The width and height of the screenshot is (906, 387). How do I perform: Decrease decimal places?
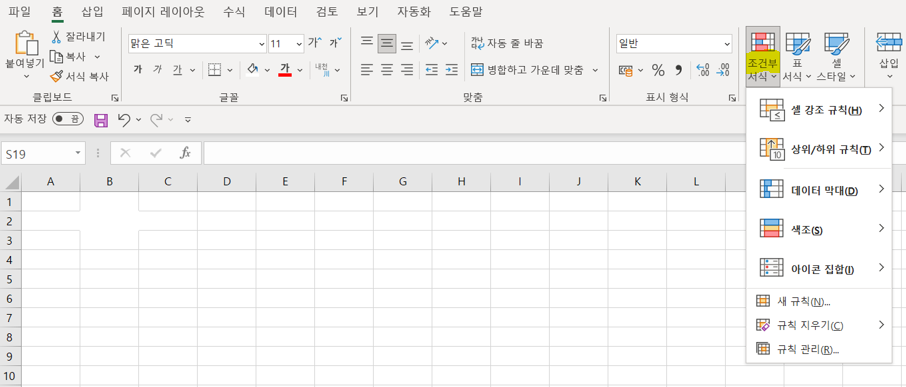point(723,70)
